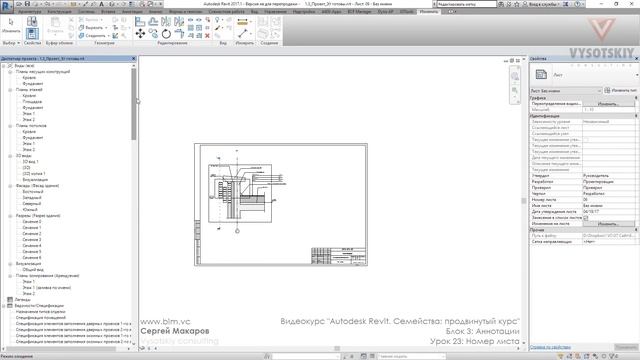Click the 'Номер листа' value field 06
640x360 pixels.
tap(609, 200)
